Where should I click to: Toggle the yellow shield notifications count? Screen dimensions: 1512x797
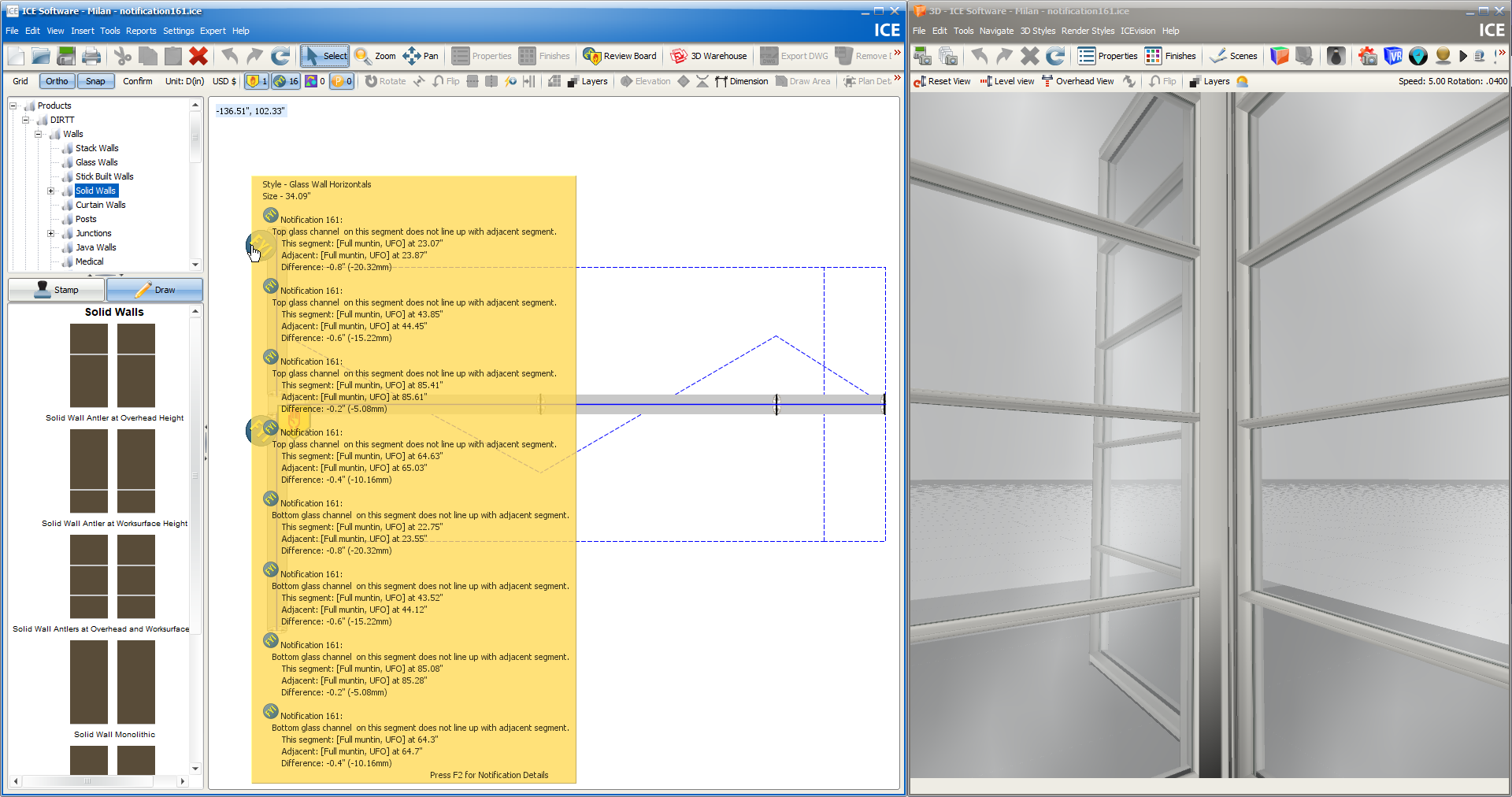[257, 81]
